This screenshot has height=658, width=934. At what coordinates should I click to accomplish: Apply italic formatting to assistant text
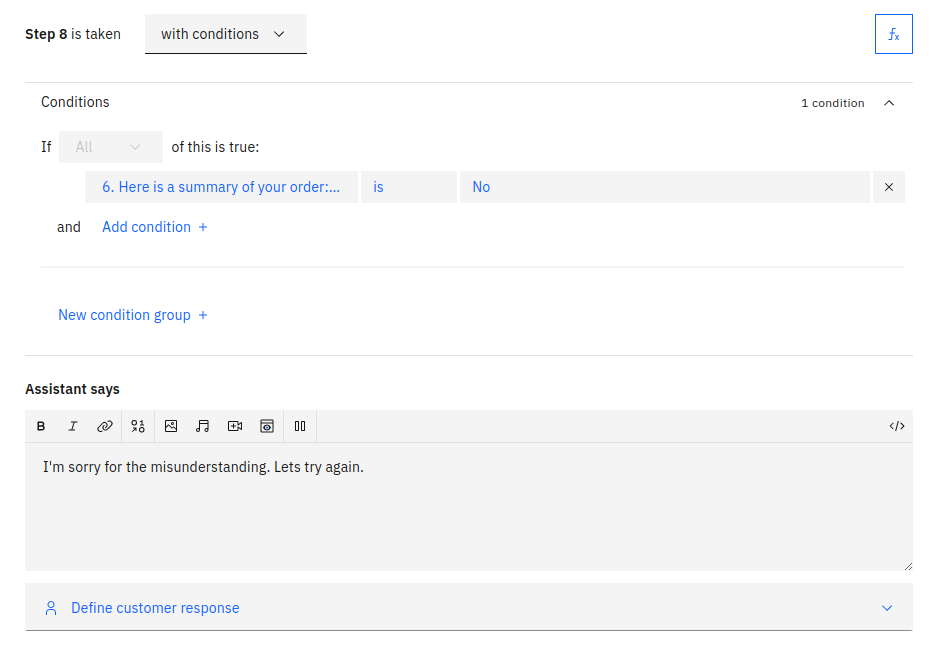click(x=73, y=426)
